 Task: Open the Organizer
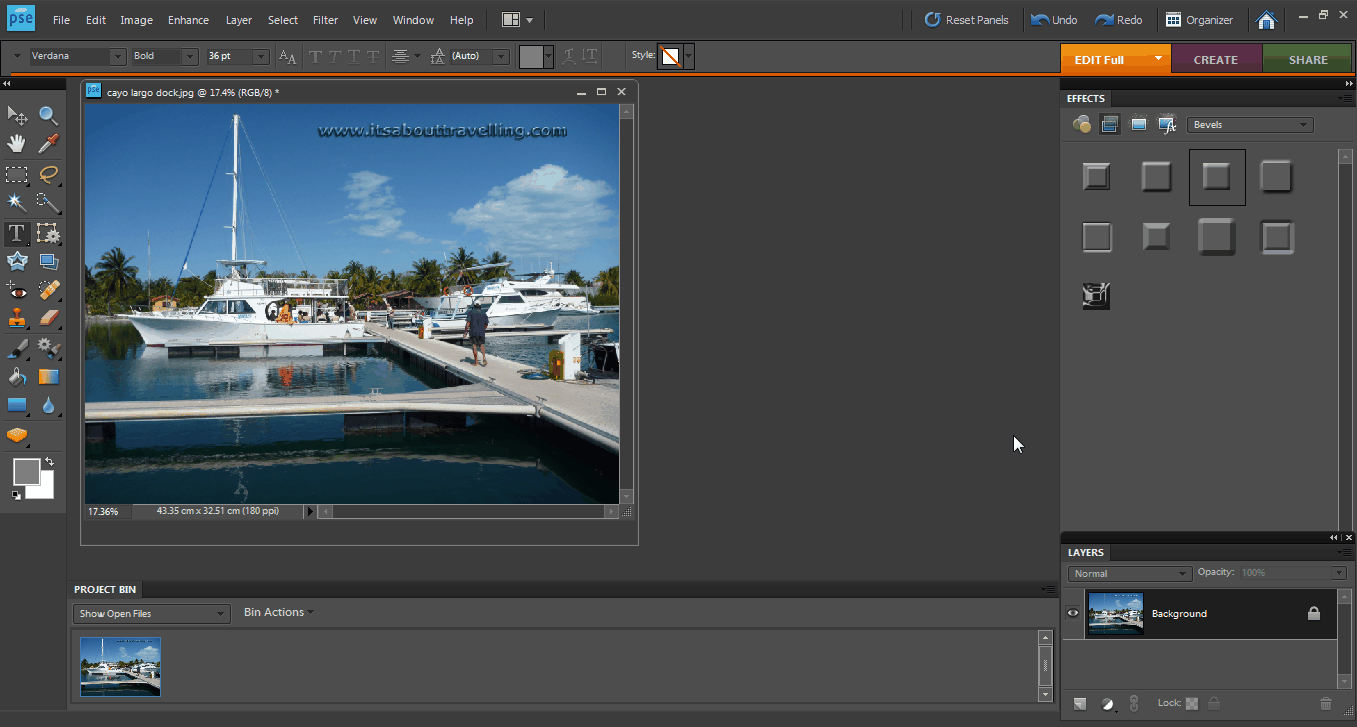(x=1199, y=20)
